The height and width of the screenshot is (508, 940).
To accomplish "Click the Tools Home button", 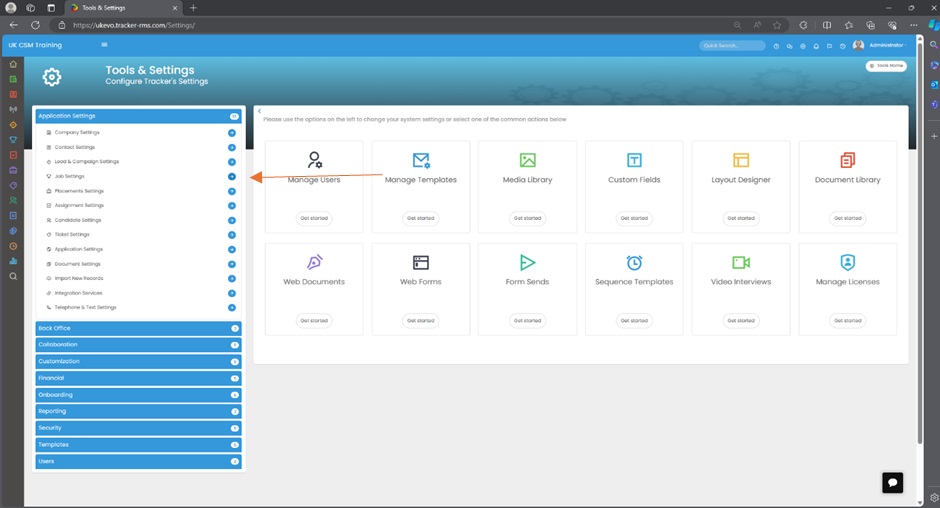I will pos(886,66).
